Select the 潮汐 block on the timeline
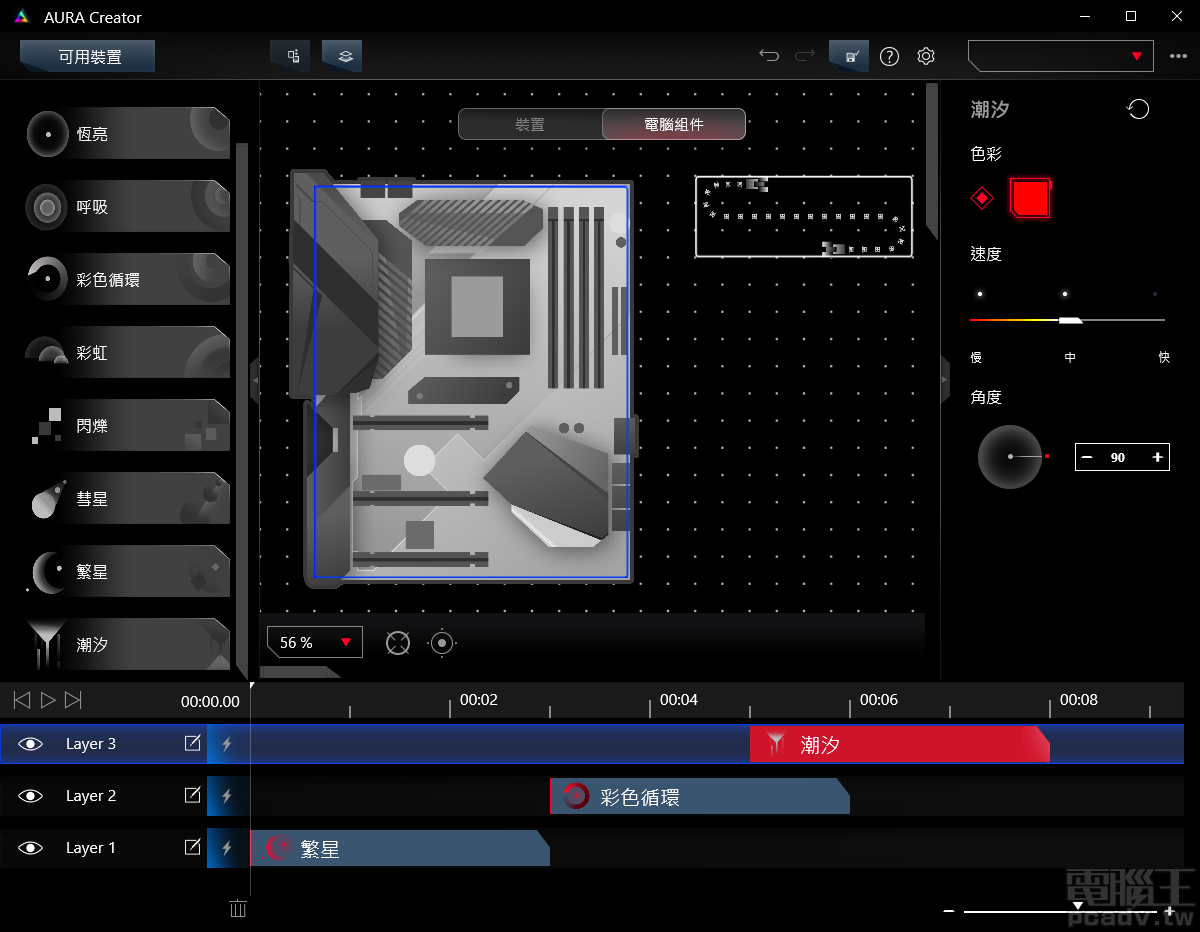 898,744
